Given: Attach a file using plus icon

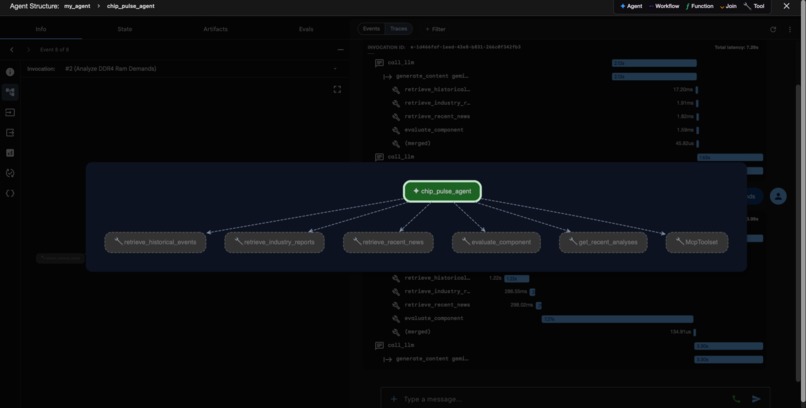Looking at the screenshot, I should tap(394, 399).
